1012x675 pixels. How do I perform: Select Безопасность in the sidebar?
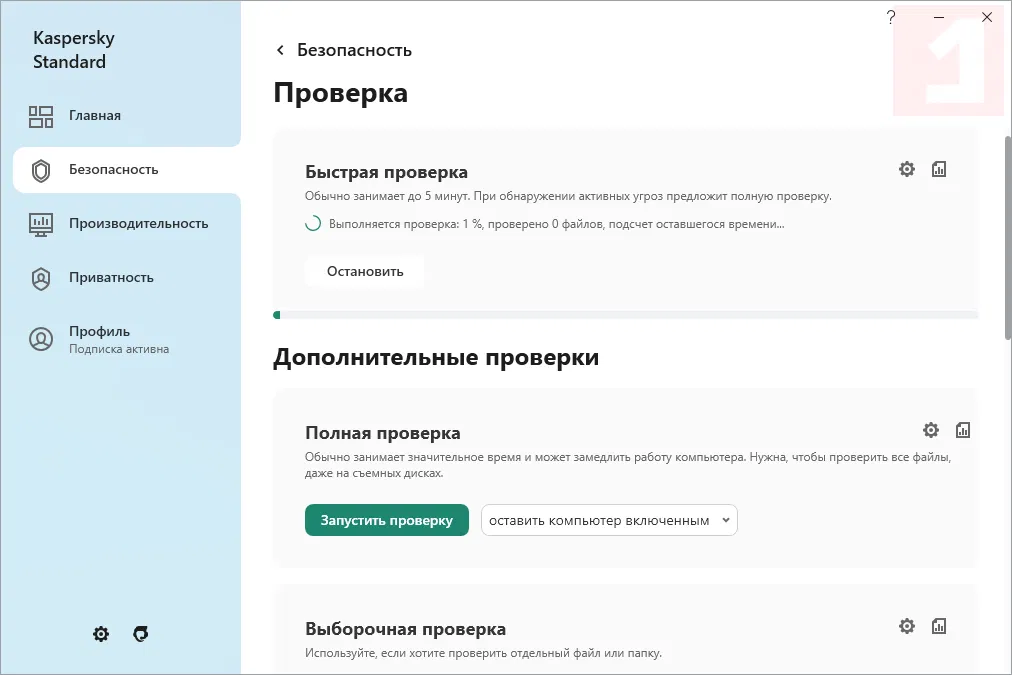click(x=126, y=170)
